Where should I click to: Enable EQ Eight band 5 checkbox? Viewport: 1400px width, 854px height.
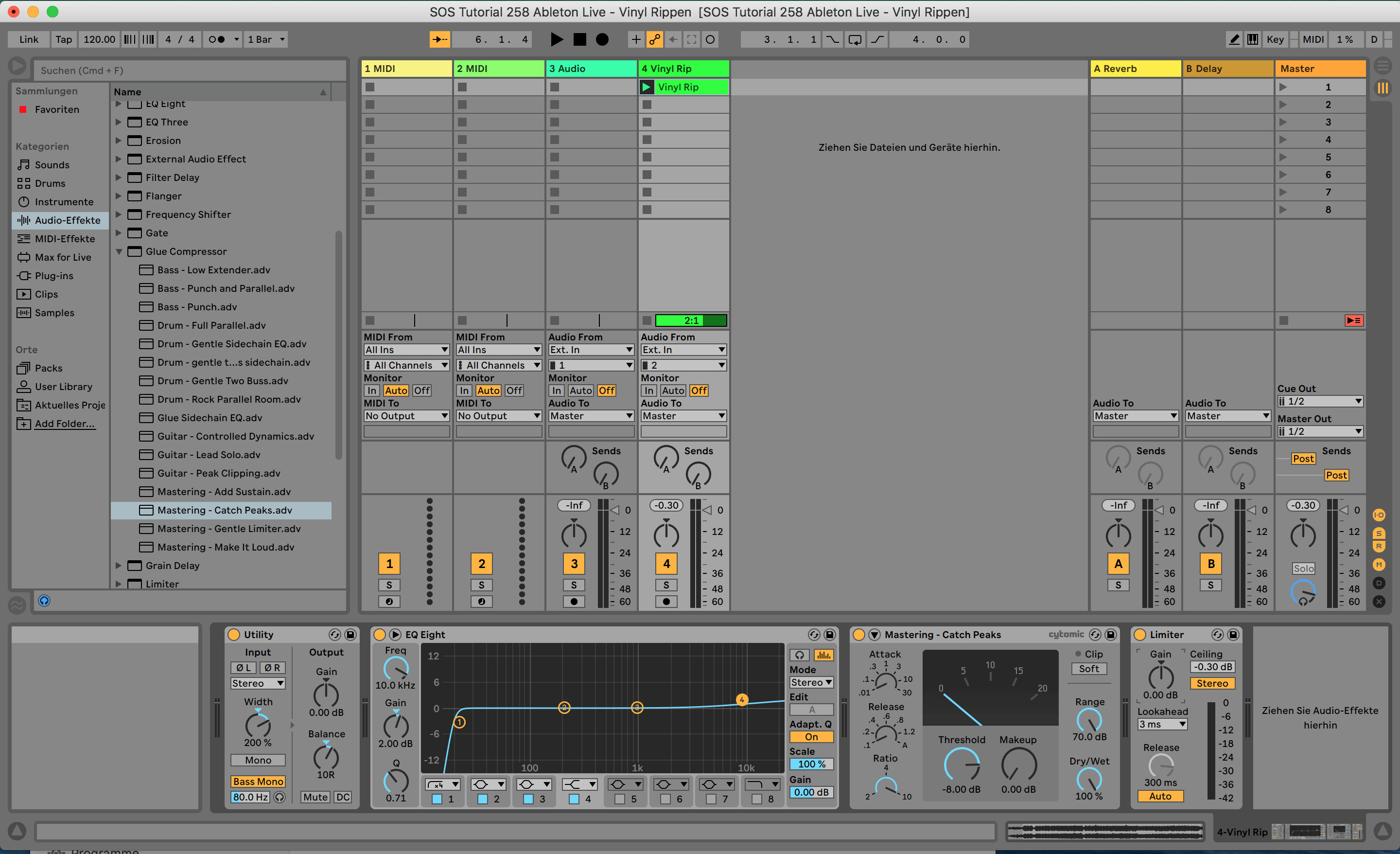pos(619,799)
